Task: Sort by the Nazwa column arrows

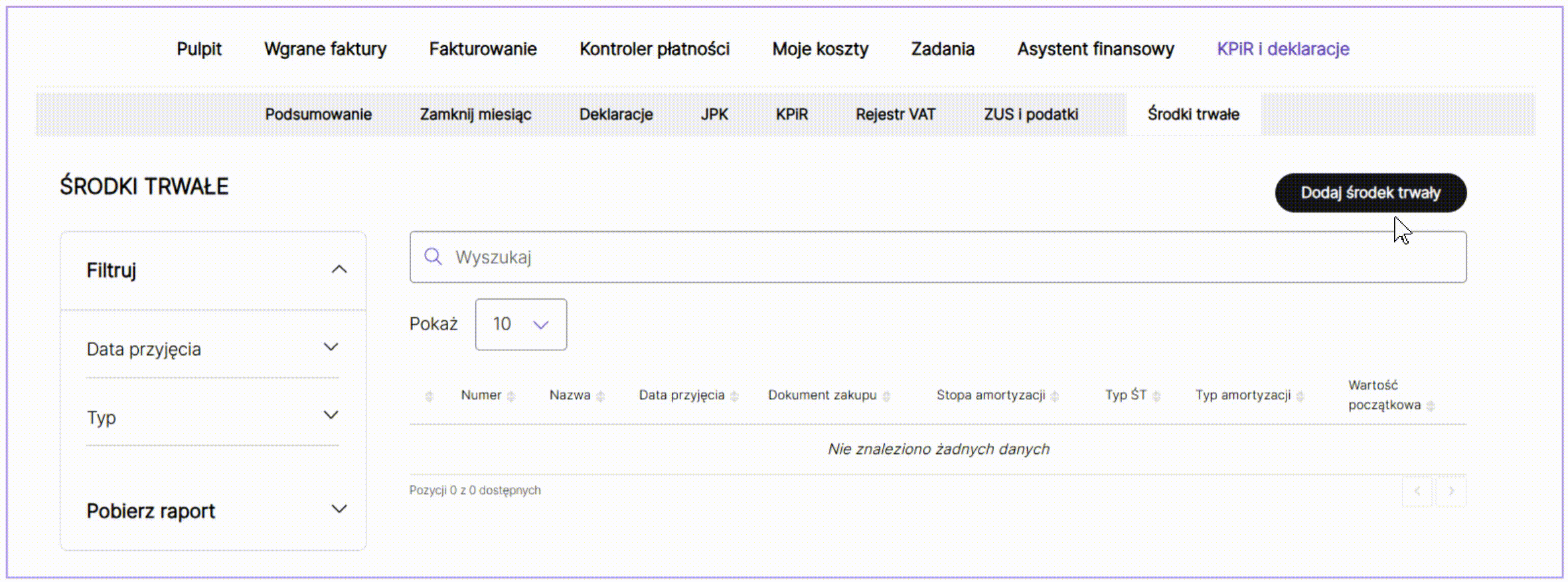Action: [x=600, y=396]
